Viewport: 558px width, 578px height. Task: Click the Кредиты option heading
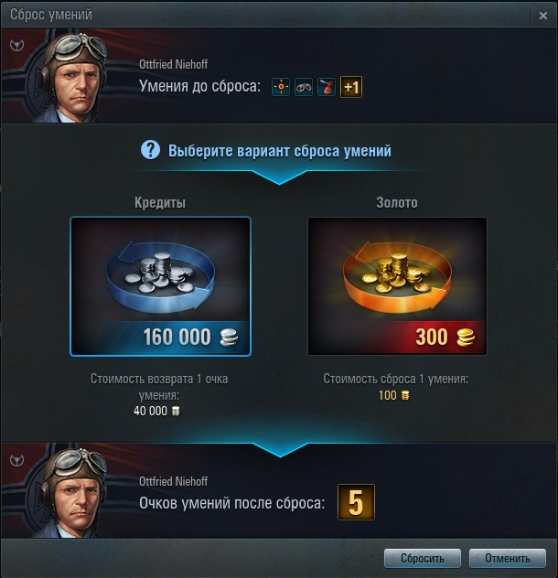(x=160, y=203)
